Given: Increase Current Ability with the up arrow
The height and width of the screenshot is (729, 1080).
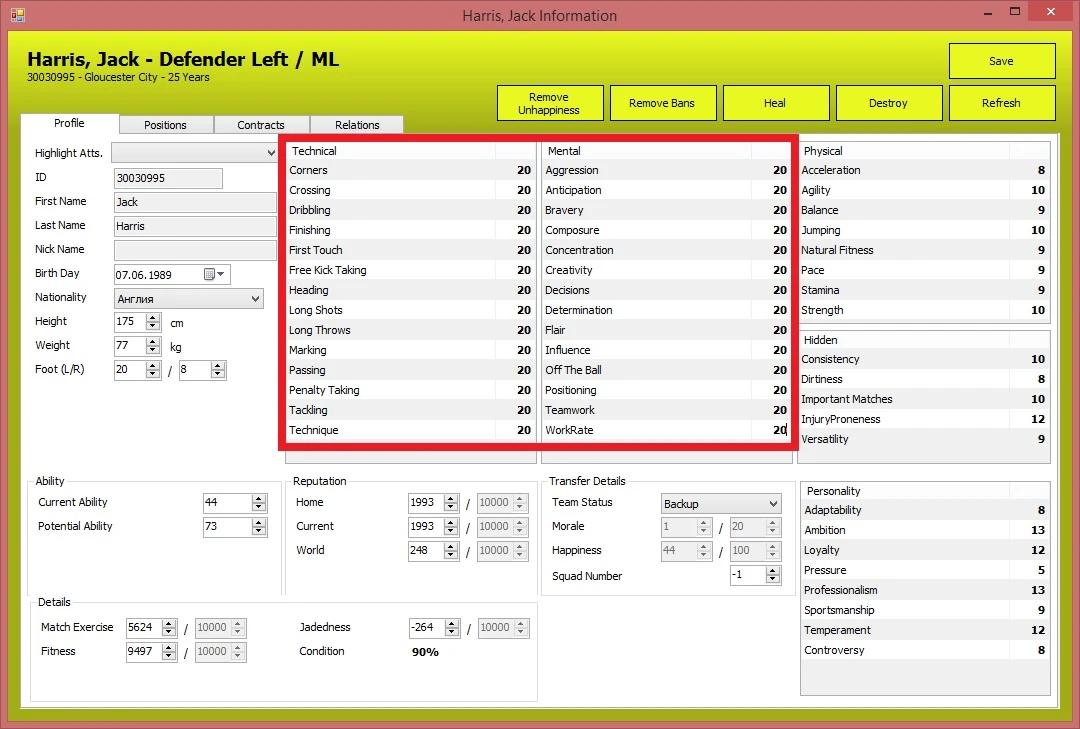Looking at the screenshot, I should (260, 497).
